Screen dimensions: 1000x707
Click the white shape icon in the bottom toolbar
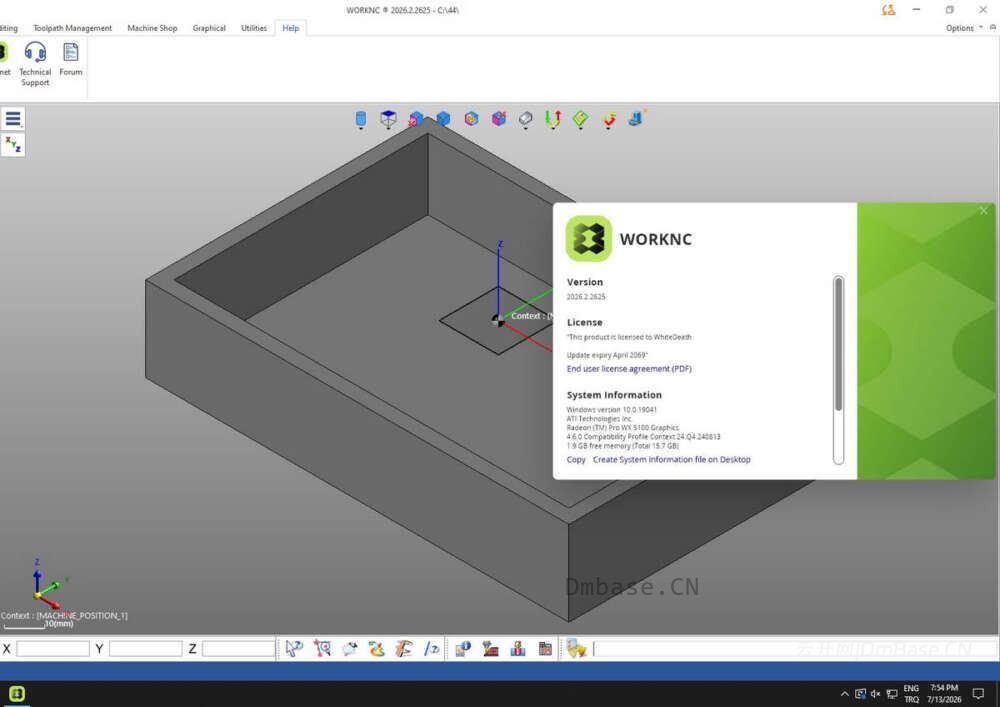click(x=350, y=649)
